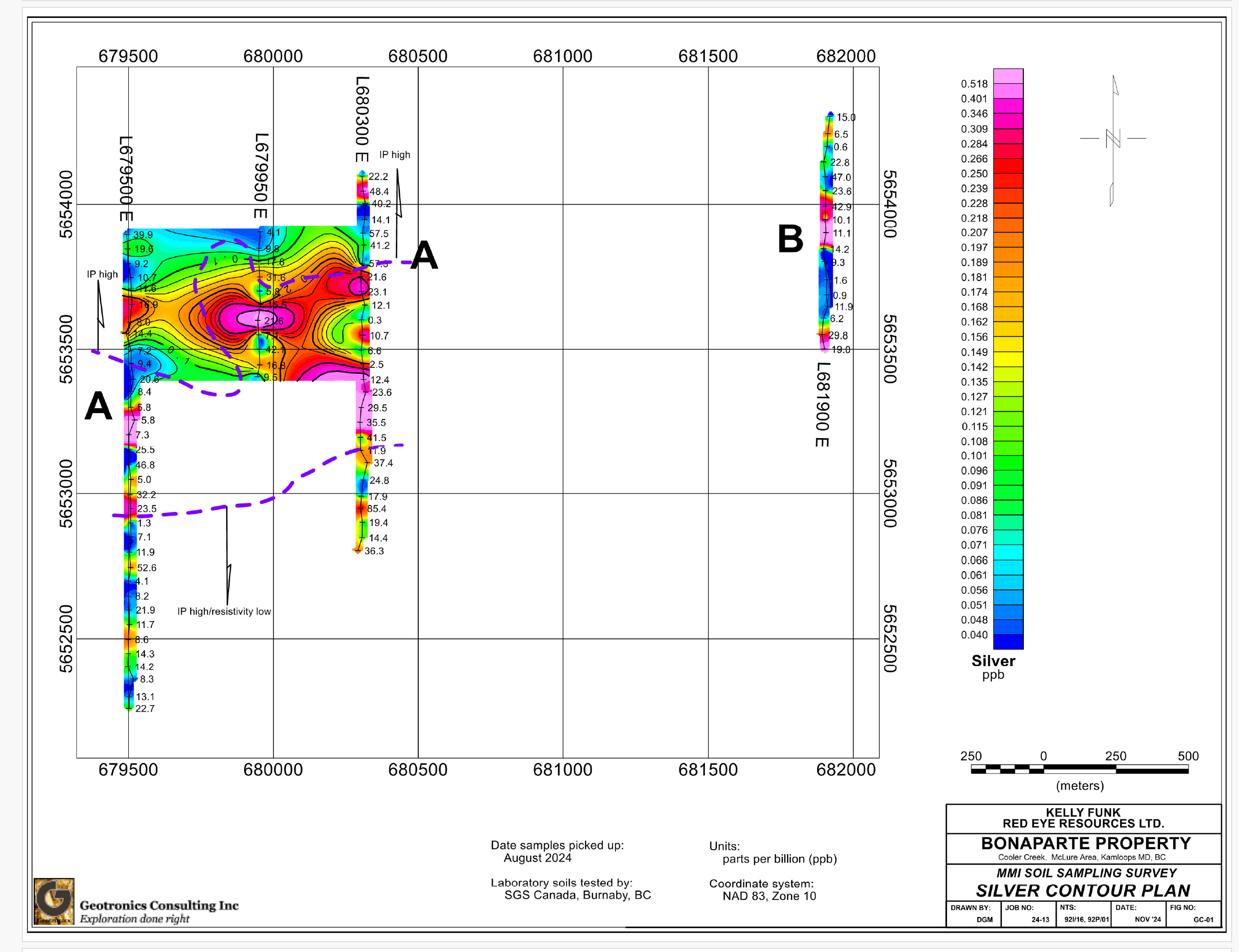Click the 'SGS Canada, Burnaby, BC' laboratory text

(x=577, y=895)
